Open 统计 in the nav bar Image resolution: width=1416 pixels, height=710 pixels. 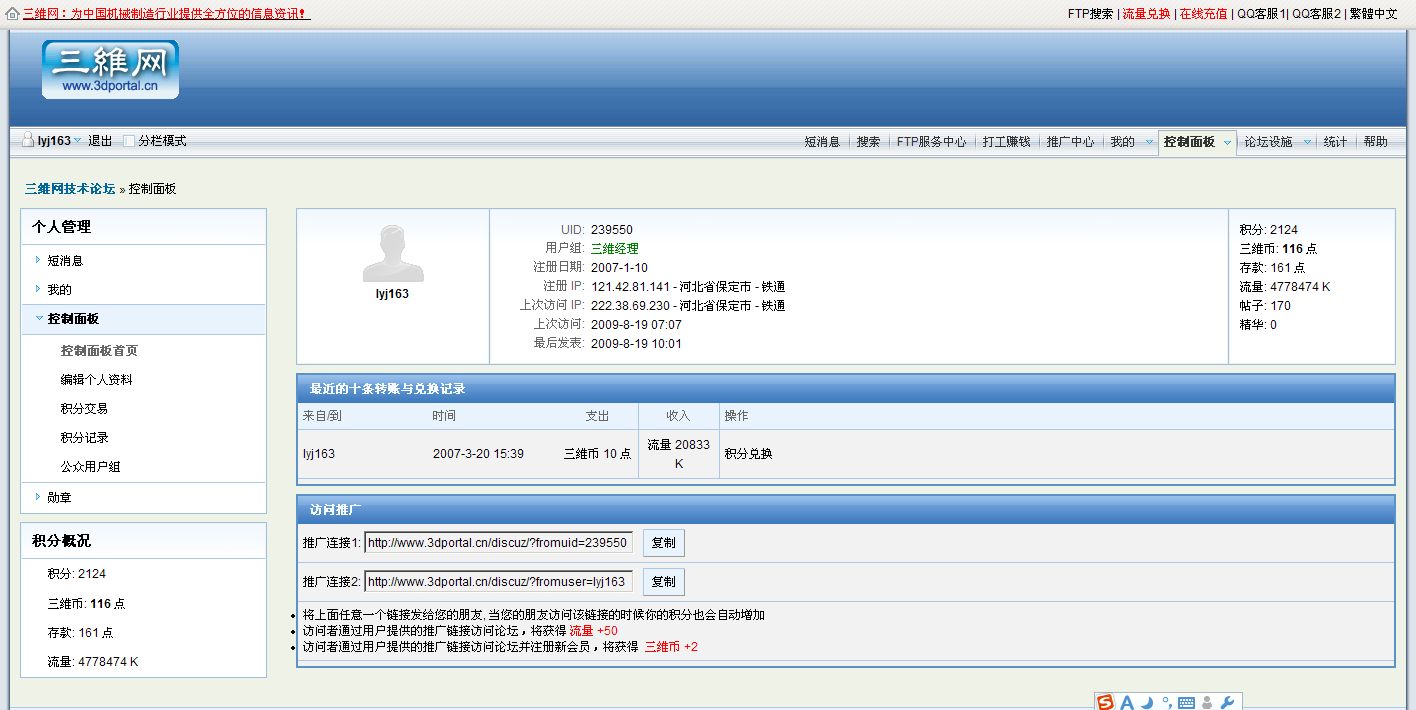point(1335,142)
